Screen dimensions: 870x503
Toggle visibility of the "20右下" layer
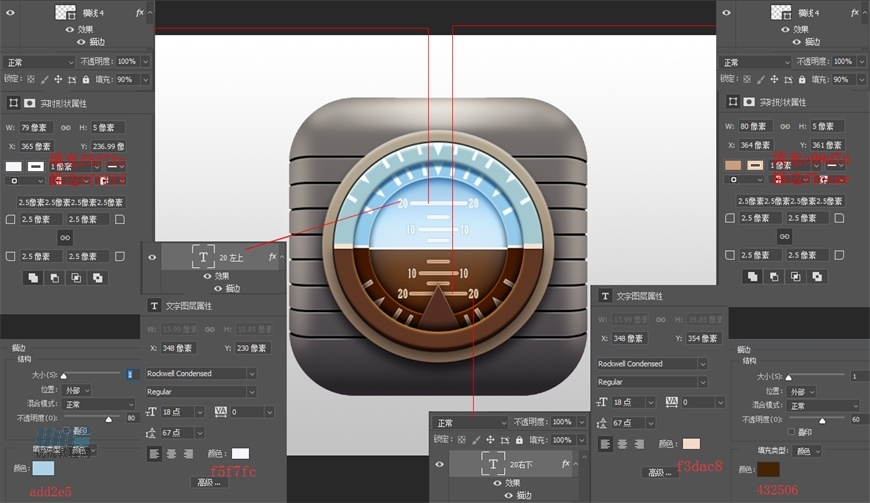[439, 464]
